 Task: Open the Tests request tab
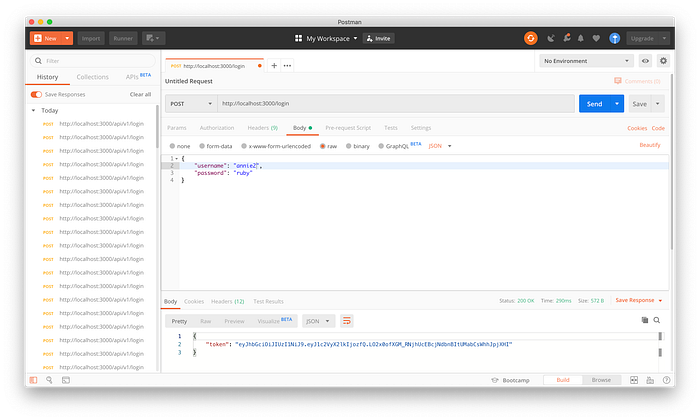391,128
